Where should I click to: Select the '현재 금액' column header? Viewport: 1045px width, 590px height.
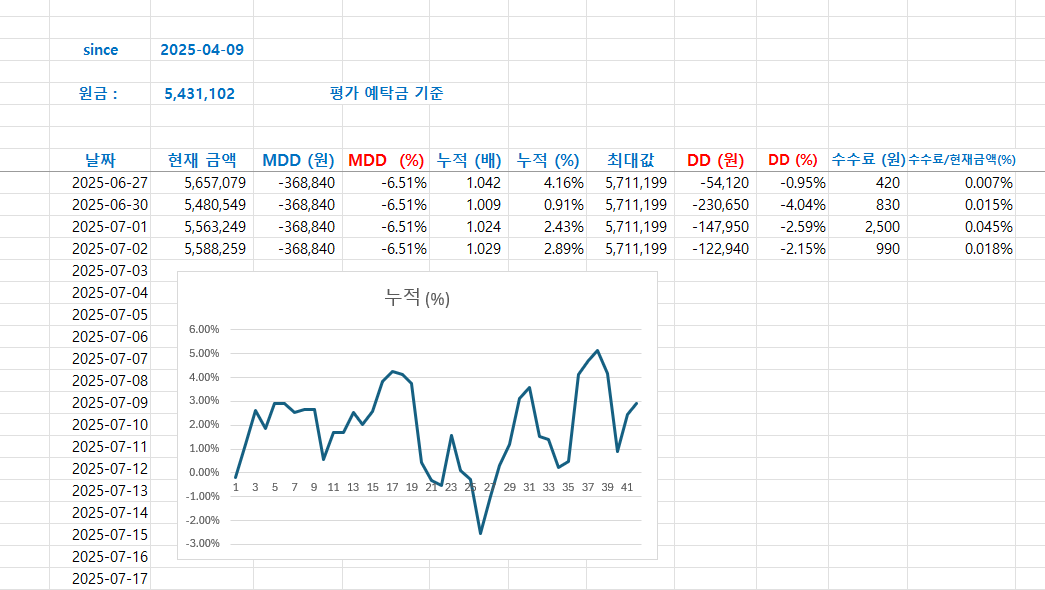point(202,160)
